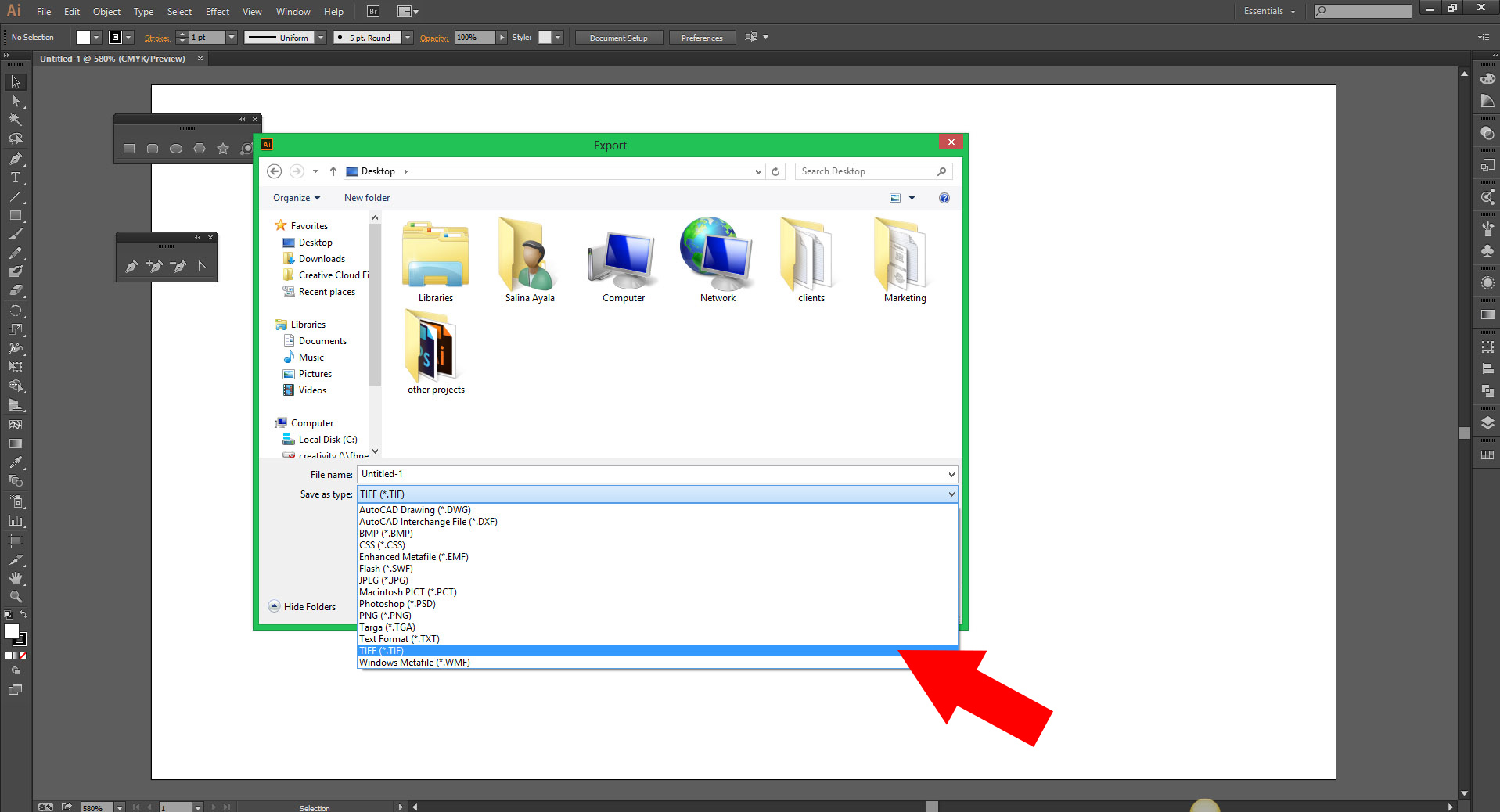Click the Help icon in Export dialog
Viewport: 1500px width, 812px height.
pos(944,198)
